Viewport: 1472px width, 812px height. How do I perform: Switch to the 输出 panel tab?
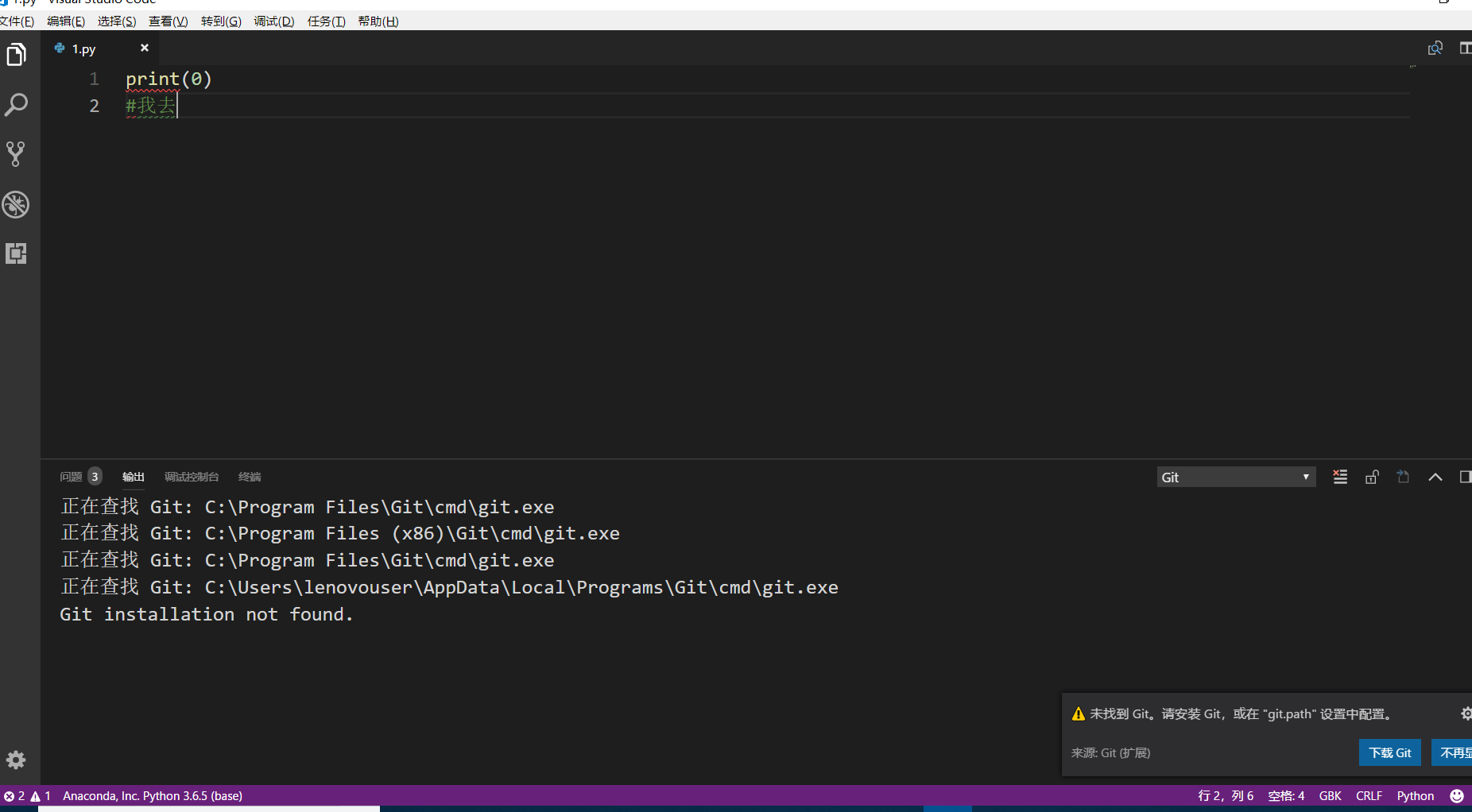click(x=133, y=477)
